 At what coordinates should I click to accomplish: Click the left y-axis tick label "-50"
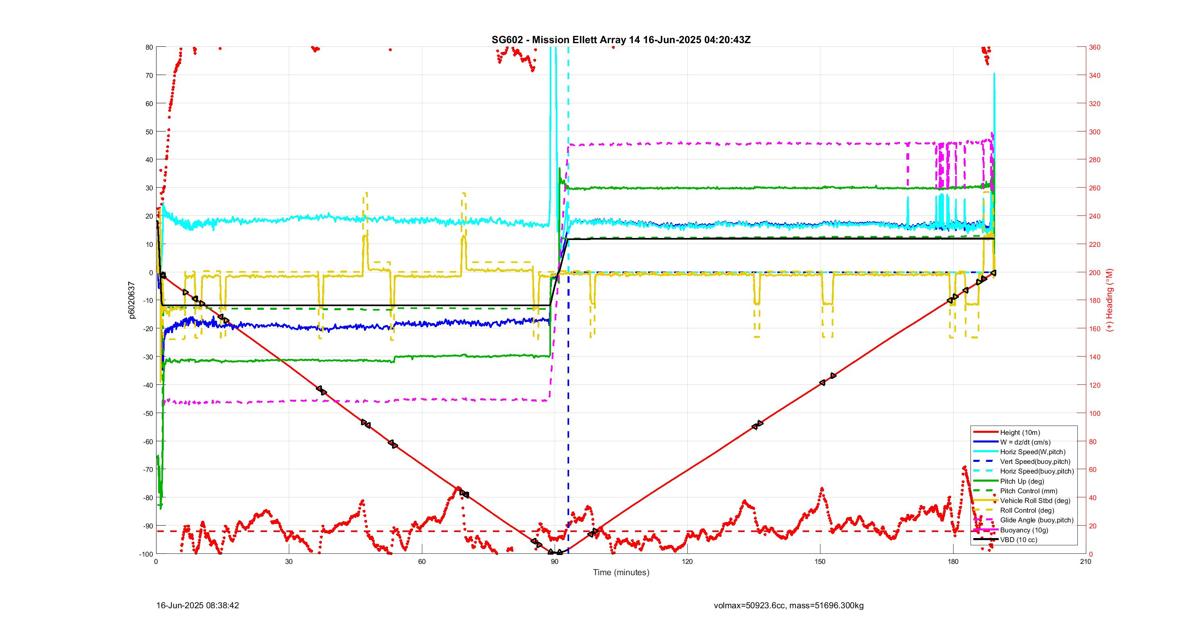[x=147, y=413]
